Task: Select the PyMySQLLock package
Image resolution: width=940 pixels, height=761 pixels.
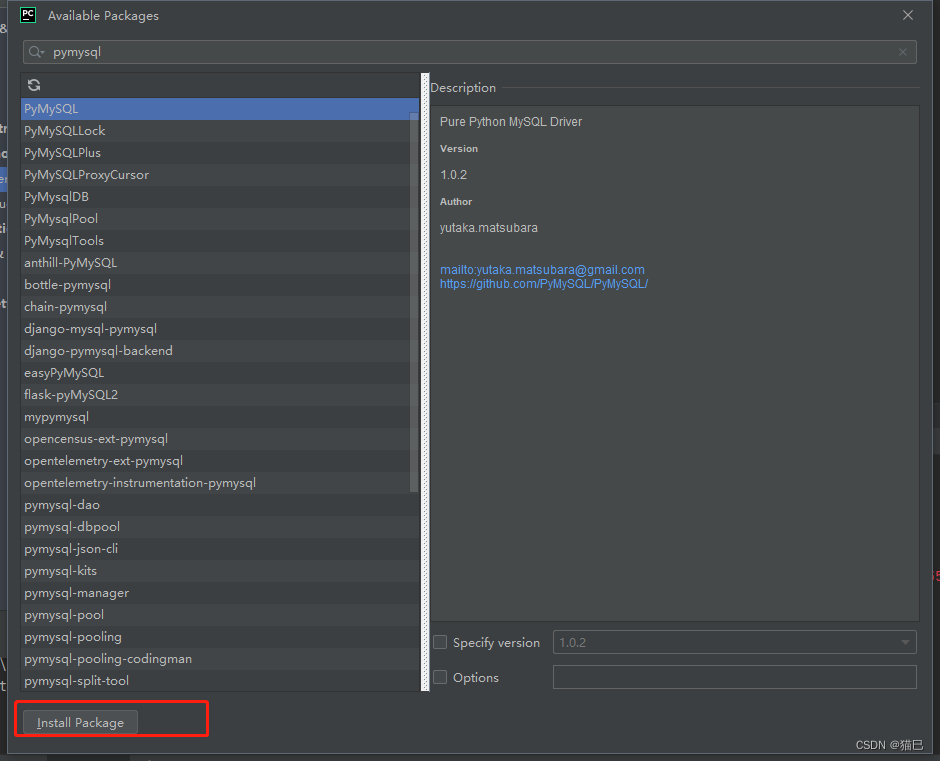Action: 219,131
